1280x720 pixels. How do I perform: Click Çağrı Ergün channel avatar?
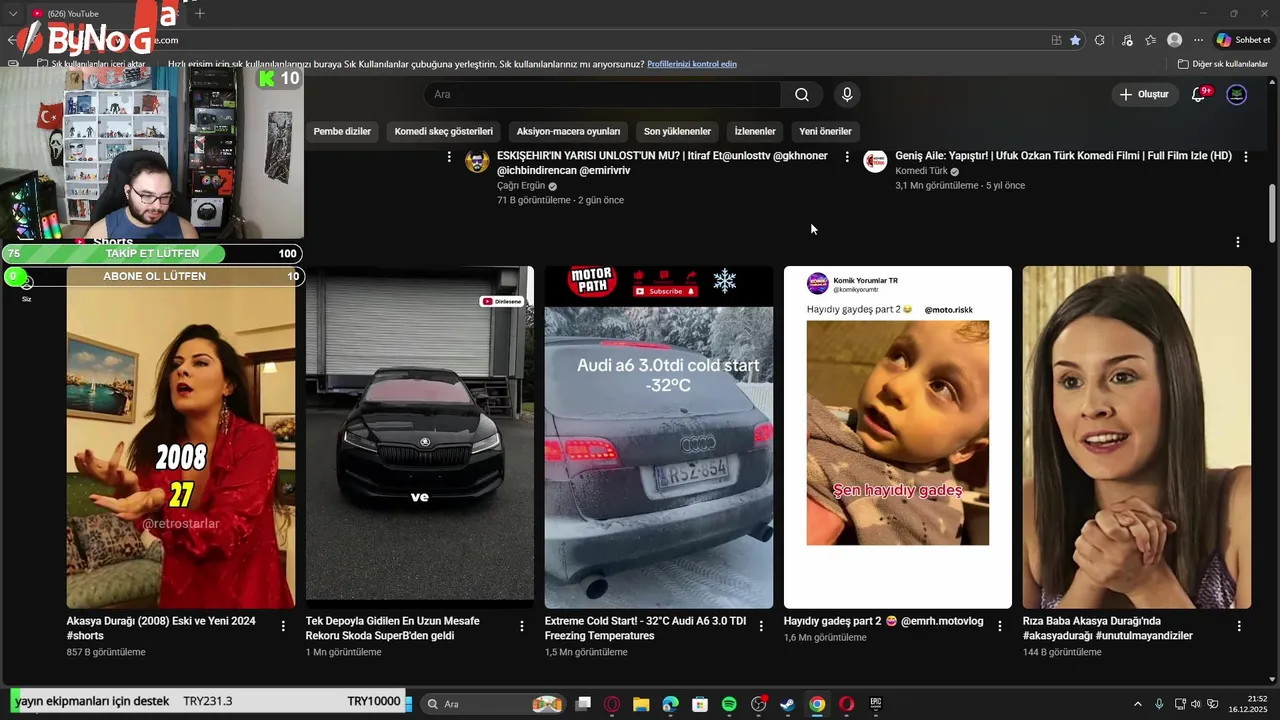[478, 162]
